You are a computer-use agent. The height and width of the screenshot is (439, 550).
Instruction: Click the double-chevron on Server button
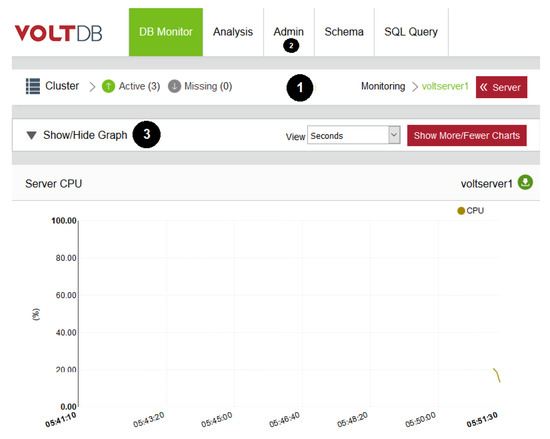click(x=484, y=87)
